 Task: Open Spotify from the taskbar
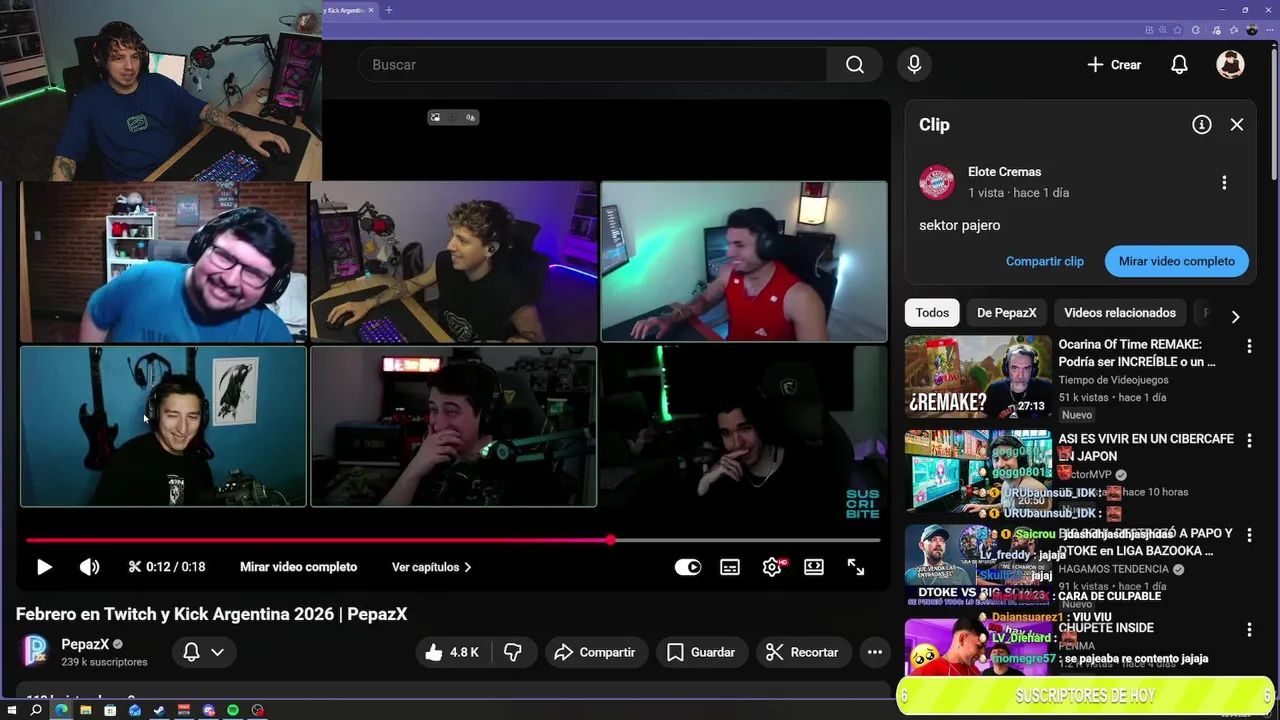pyautogui.click(x=233, y=710)
